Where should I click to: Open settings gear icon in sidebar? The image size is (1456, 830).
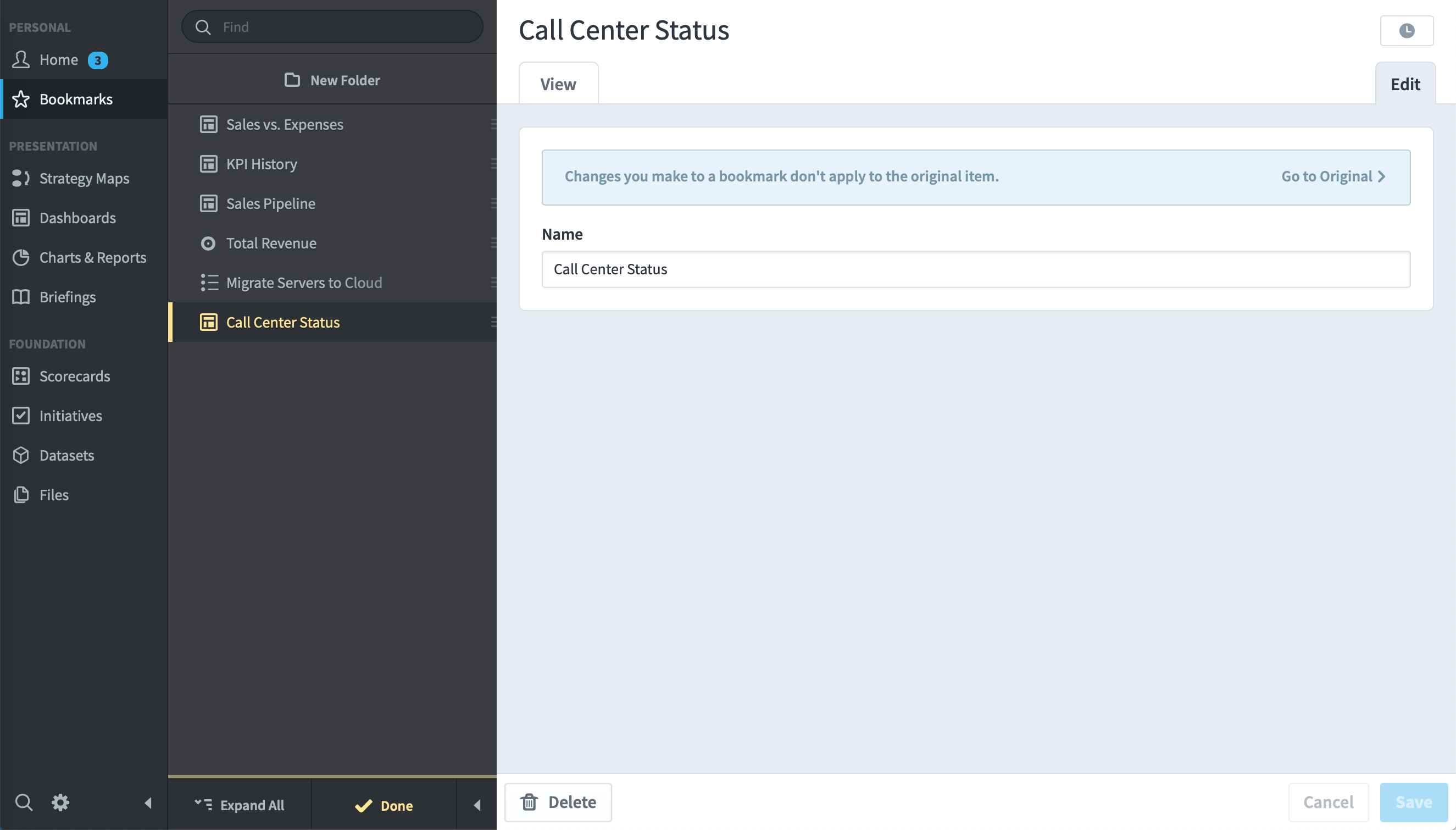click(60, 803)
